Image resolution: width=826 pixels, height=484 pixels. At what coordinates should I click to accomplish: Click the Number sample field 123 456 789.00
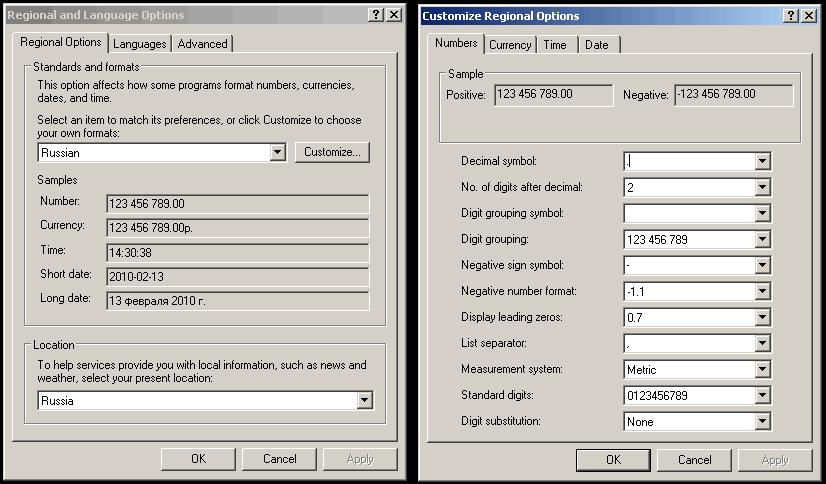coord(238,204)
